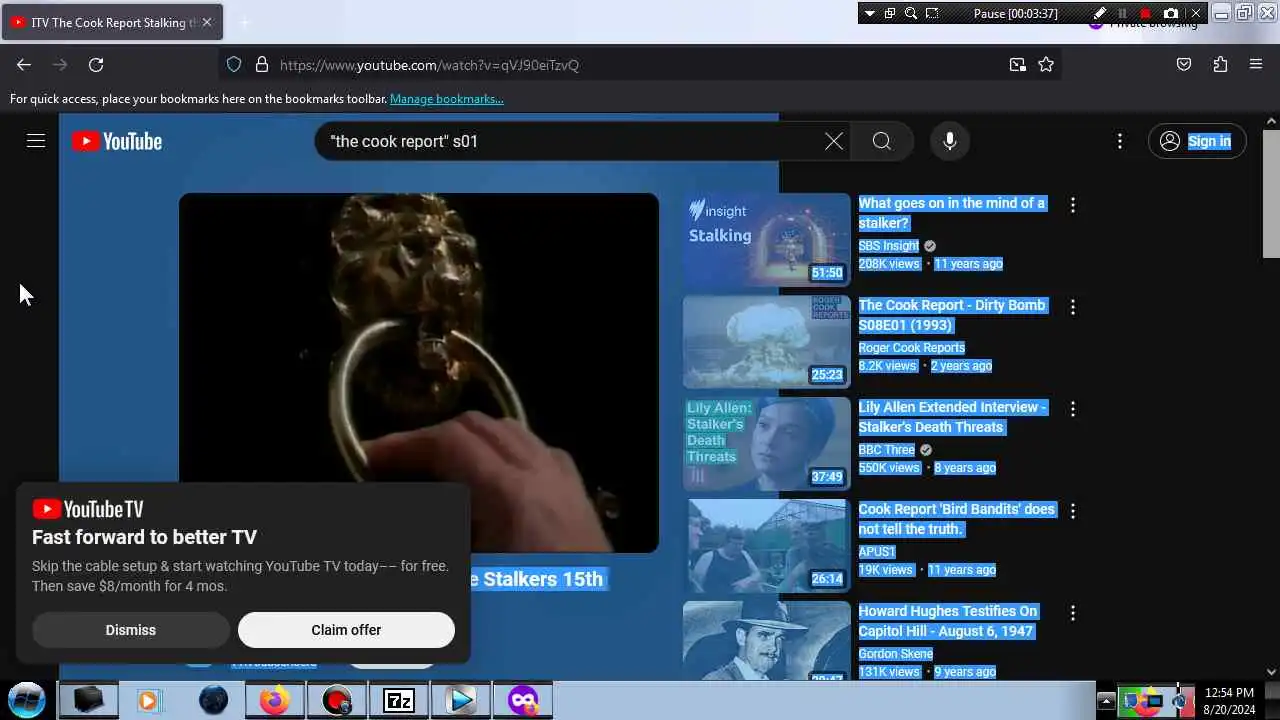Sign in to YouTube

pos(1197,141)
